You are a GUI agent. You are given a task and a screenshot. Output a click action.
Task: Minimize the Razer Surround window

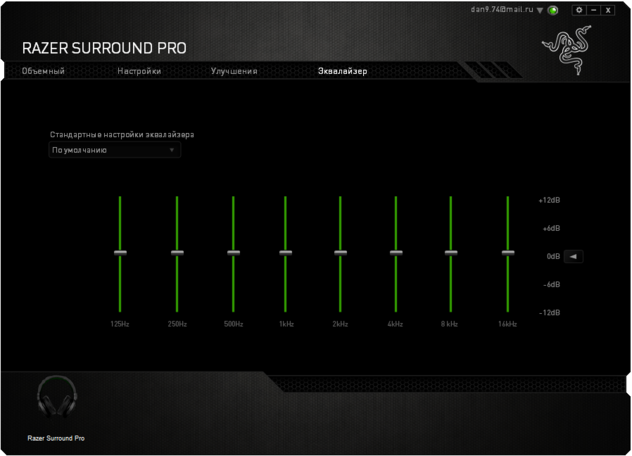(x=593, y=10)
